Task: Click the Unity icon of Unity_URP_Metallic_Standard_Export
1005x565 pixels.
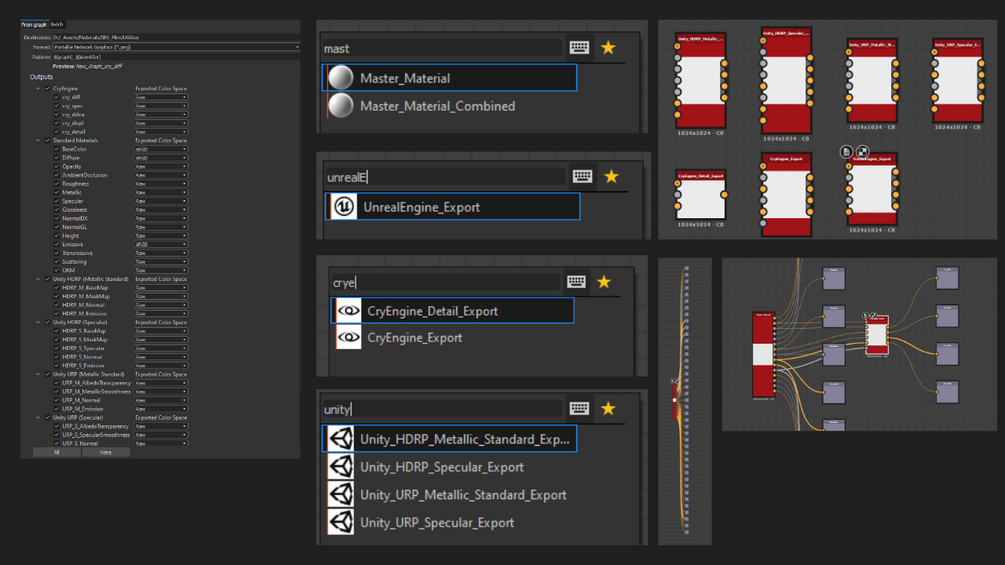Action: [x=340, y=495]
